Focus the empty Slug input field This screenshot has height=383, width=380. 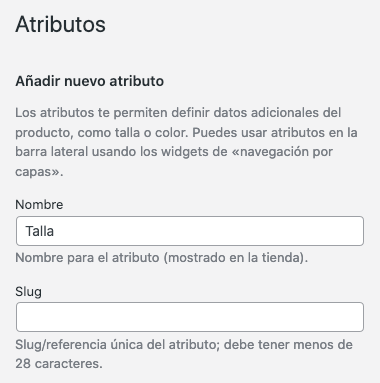[190, 317]
